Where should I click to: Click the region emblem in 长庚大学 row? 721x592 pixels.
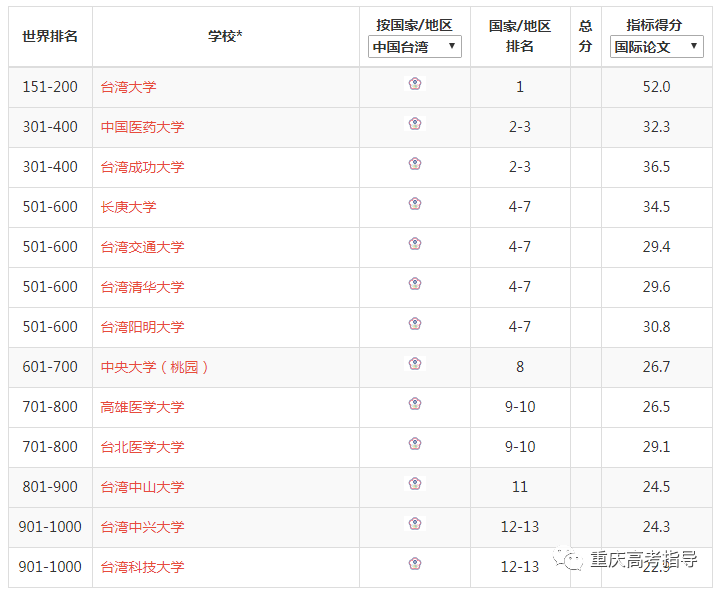pyautogui.click(x=415, y=203)
